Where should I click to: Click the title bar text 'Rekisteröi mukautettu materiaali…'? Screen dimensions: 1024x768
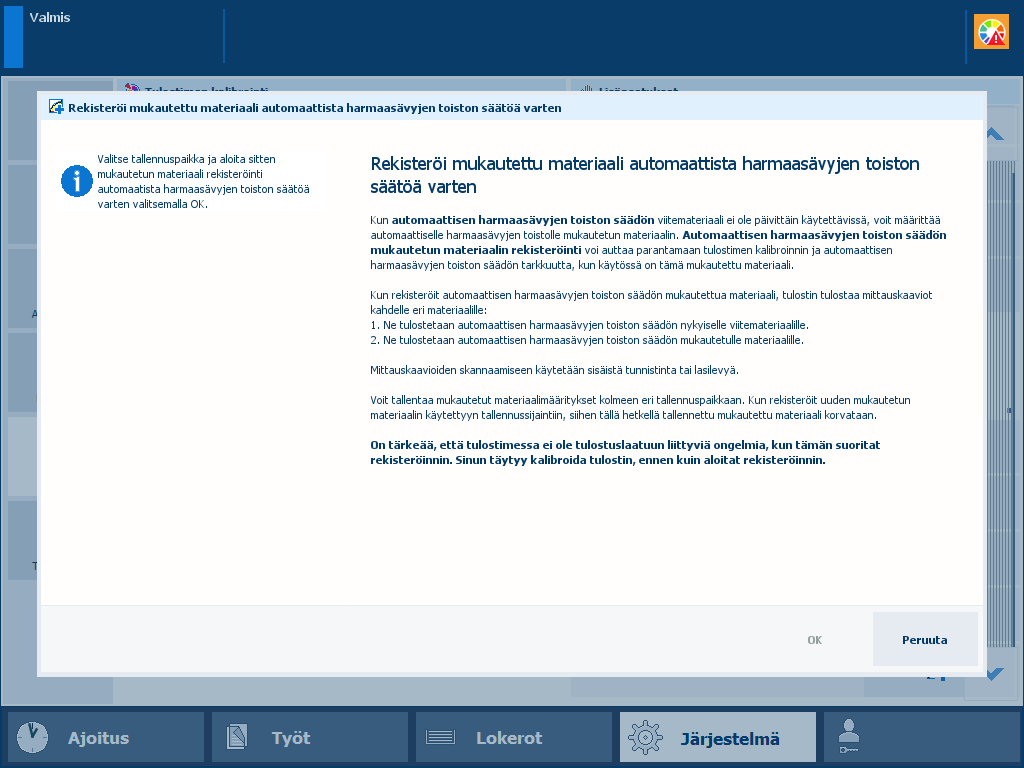(315, 108)
